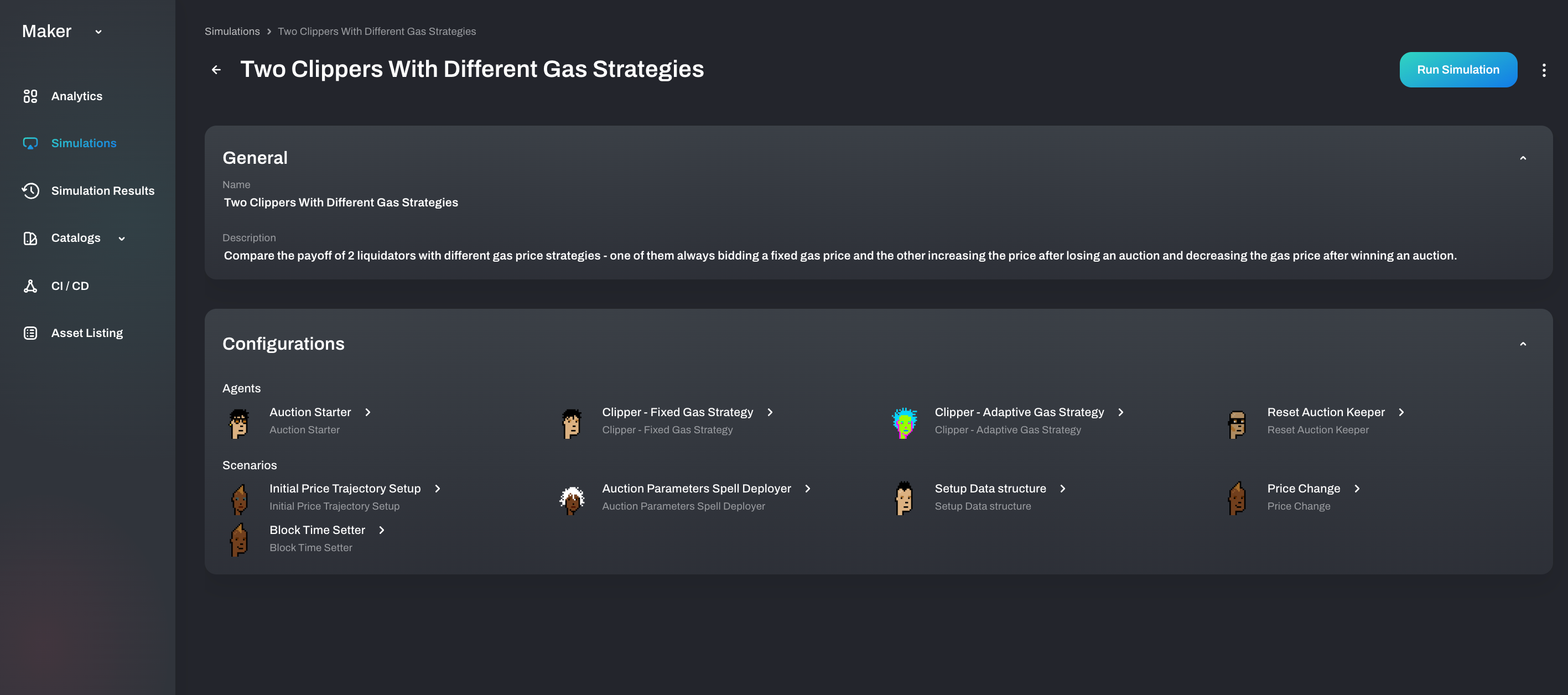Viewport: 1568px width, 695px height.
Task: Open the Price Change scenario
Action: pos(1304,489)
